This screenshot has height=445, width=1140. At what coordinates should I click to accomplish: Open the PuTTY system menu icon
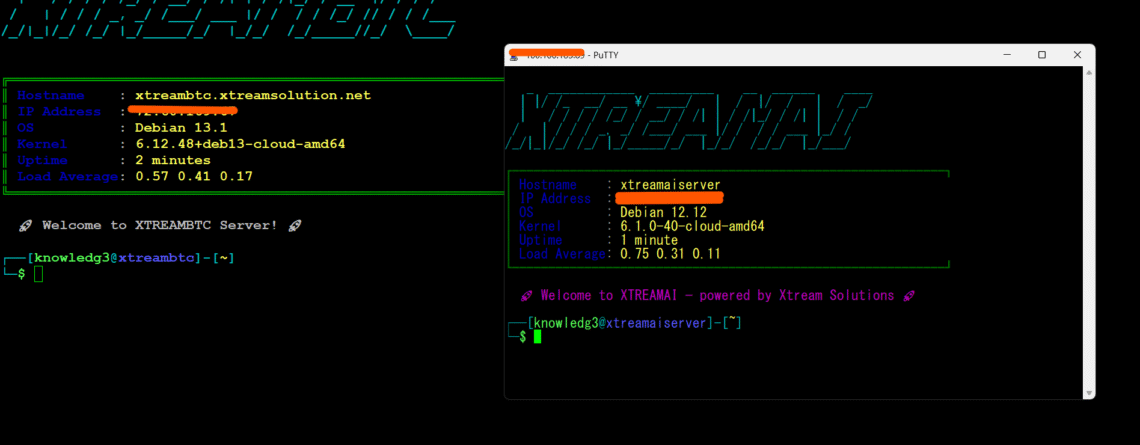[514, 55]
